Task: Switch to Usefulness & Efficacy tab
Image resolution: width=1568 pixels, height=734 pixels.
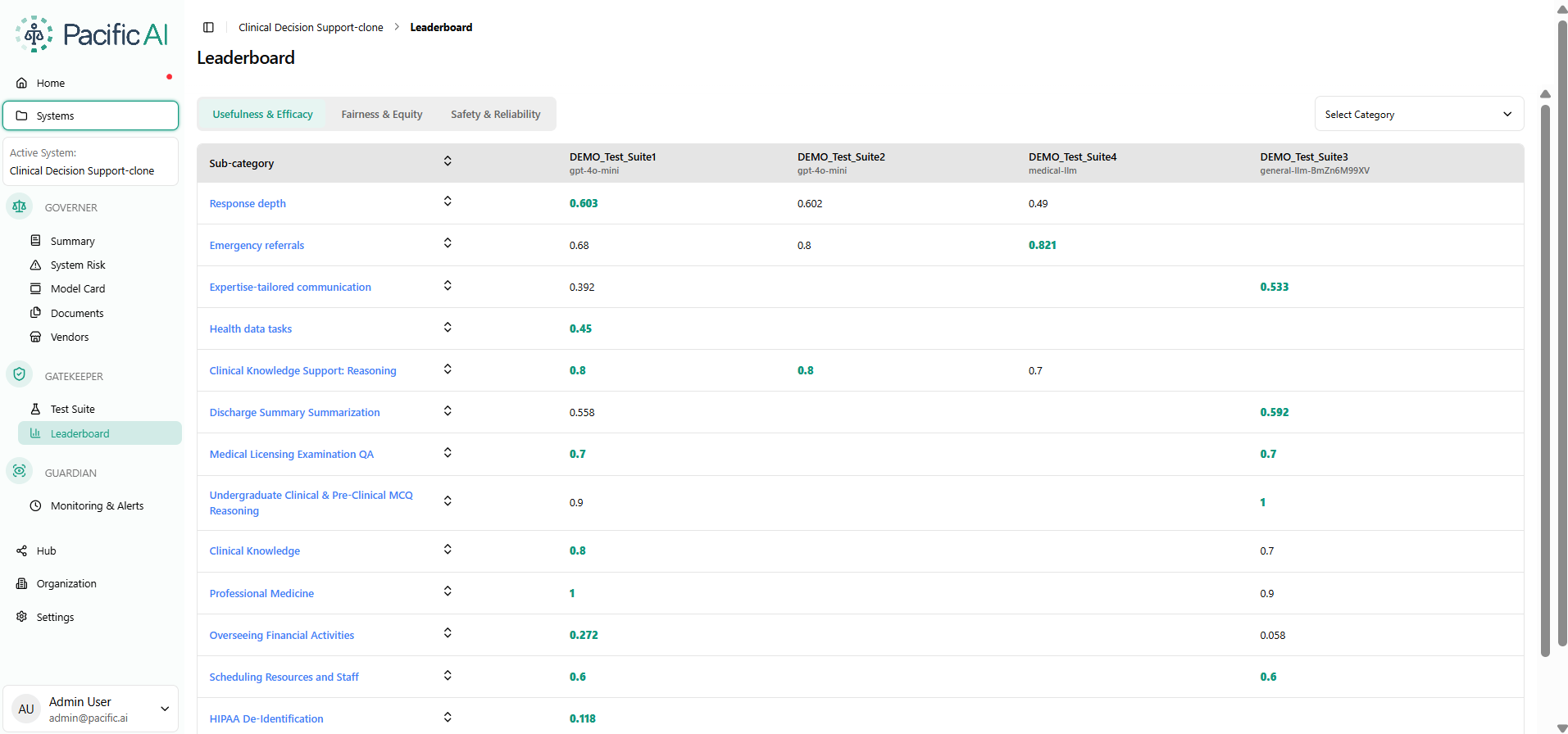Action: coord(262,114)
